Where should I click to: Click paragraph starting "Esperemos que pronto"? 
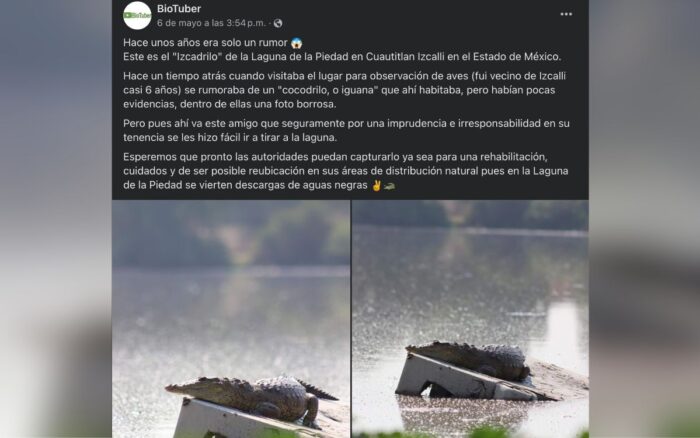(x=346, y=171)
